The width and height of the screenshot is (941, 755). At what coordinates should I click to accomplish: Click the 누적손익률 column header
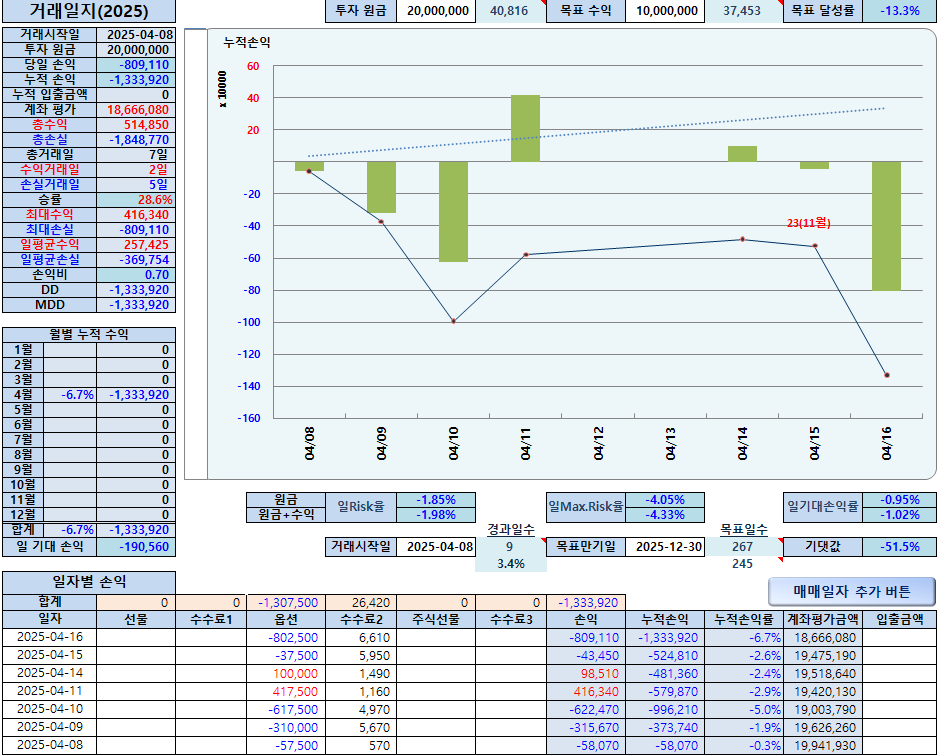[744, 619]
